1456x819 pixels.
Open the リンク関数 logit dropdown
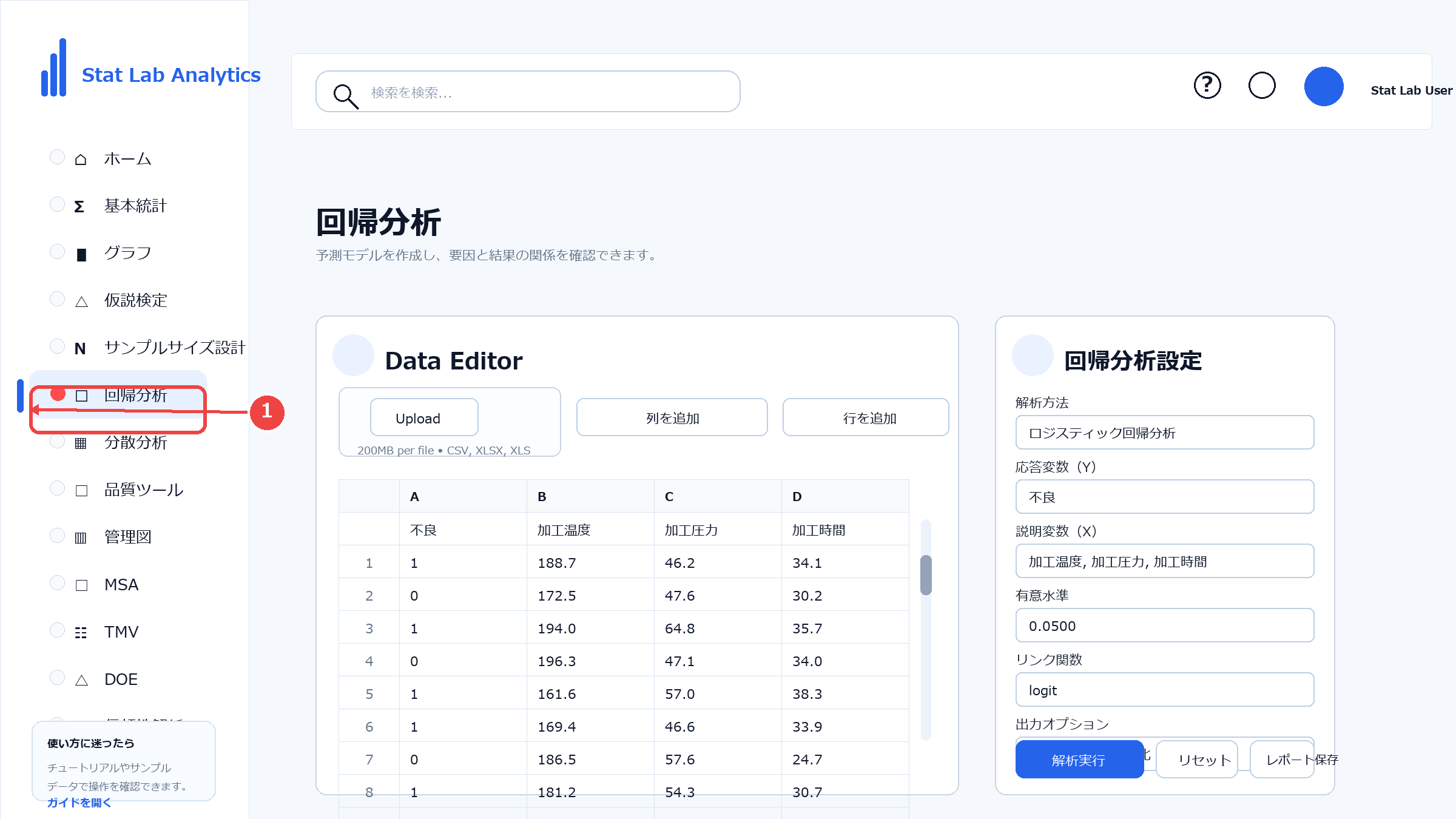point(1165,690)
